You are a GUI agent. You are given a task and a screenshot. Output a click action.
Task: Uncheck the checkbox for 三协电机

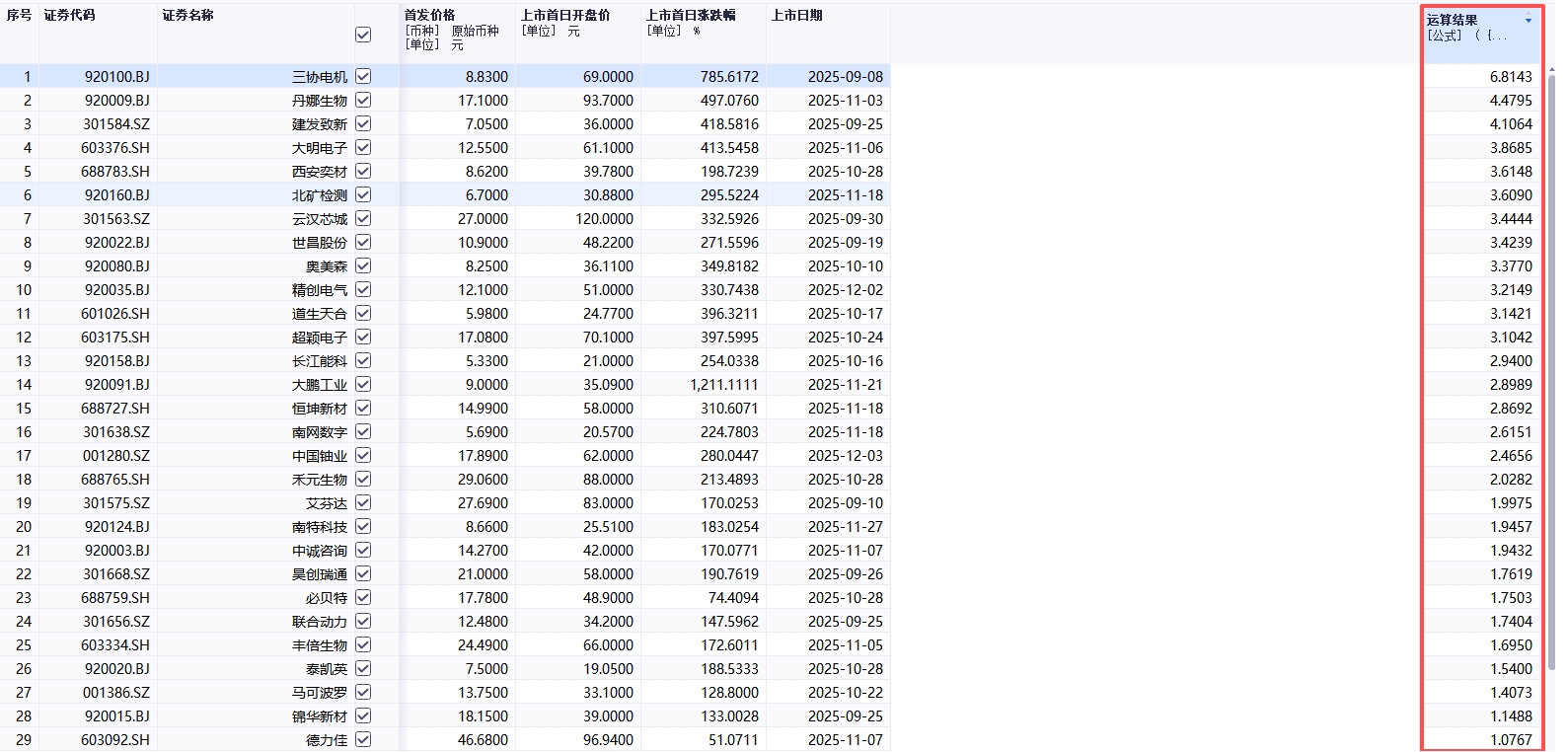(x=363, y=76)
